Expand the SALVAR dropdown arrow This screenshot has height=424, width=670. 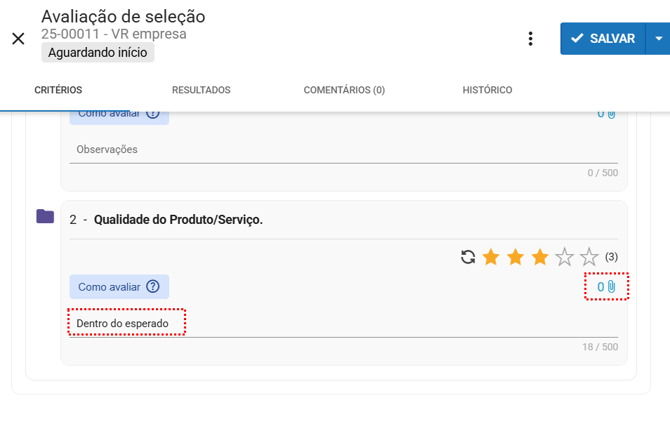coord(658,39)
